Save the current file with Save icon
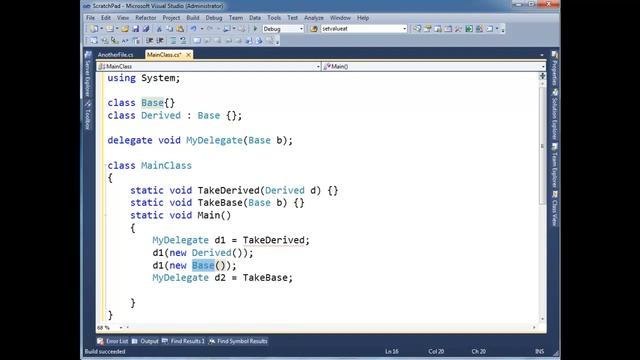 point(136,29)
